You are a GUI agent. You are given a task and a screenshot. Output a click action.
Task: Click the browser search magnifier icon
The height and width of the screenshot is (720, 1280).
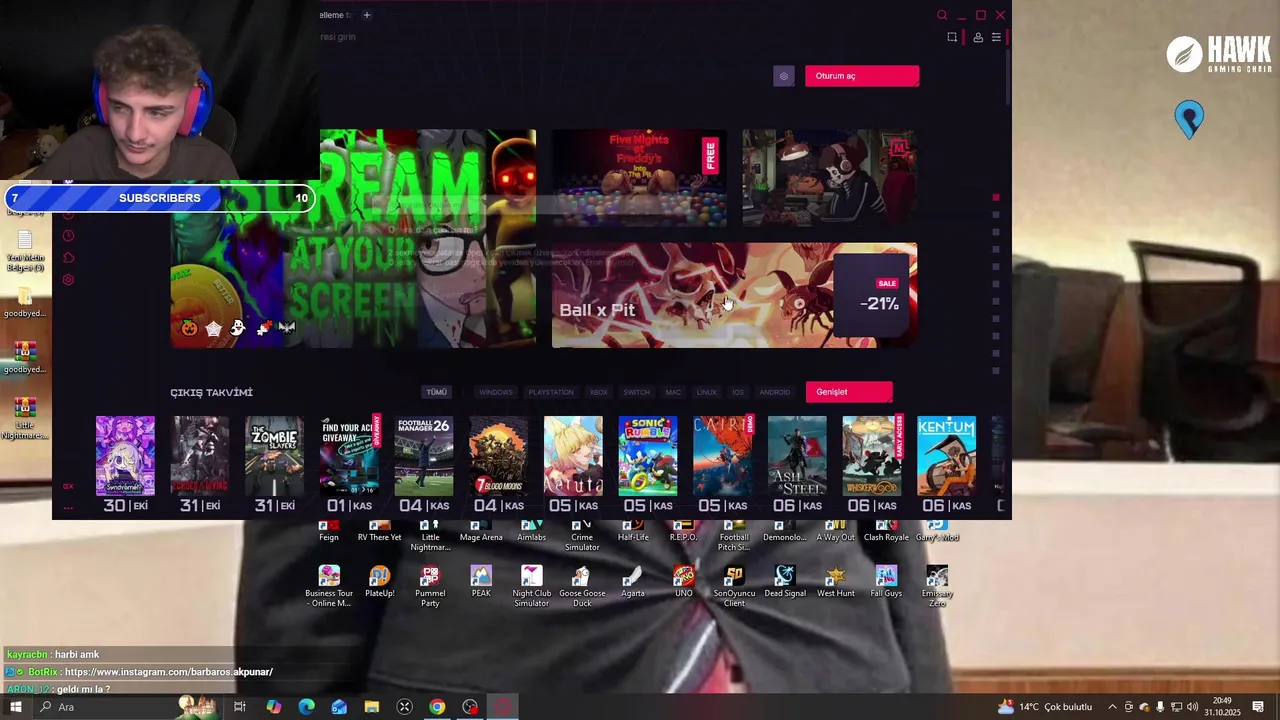(x=942, y=15)
